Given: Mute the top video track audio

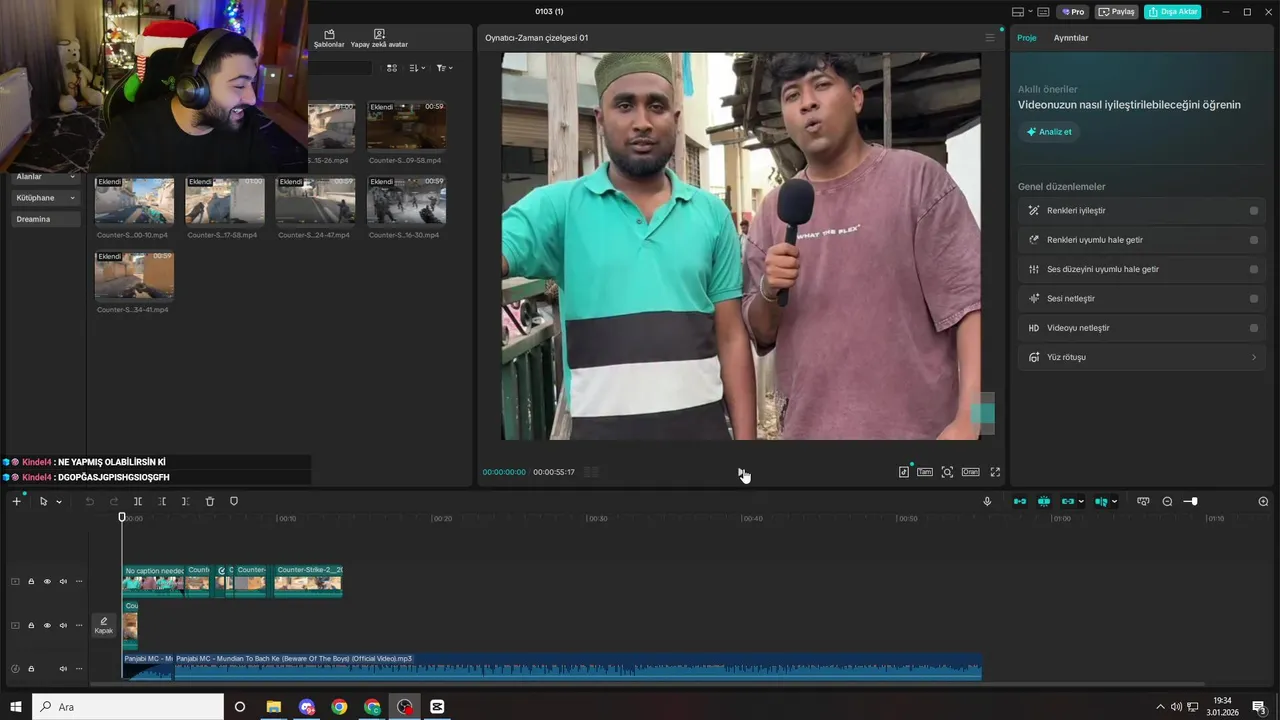Looking at the screenshot, I should 63,581.
